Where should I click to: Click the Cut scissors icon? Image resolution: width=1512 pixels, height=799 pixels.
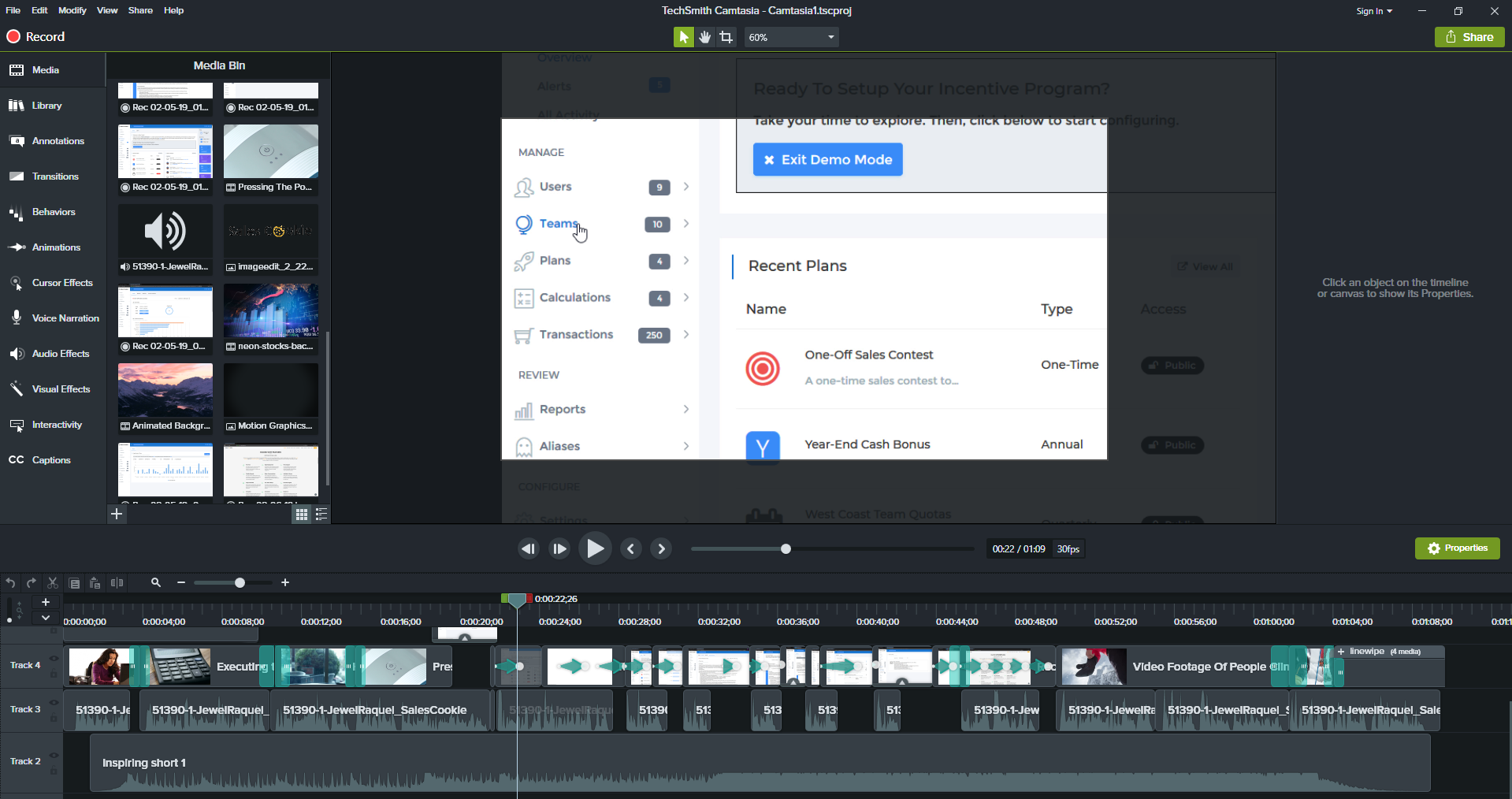(x=53, y=583)
